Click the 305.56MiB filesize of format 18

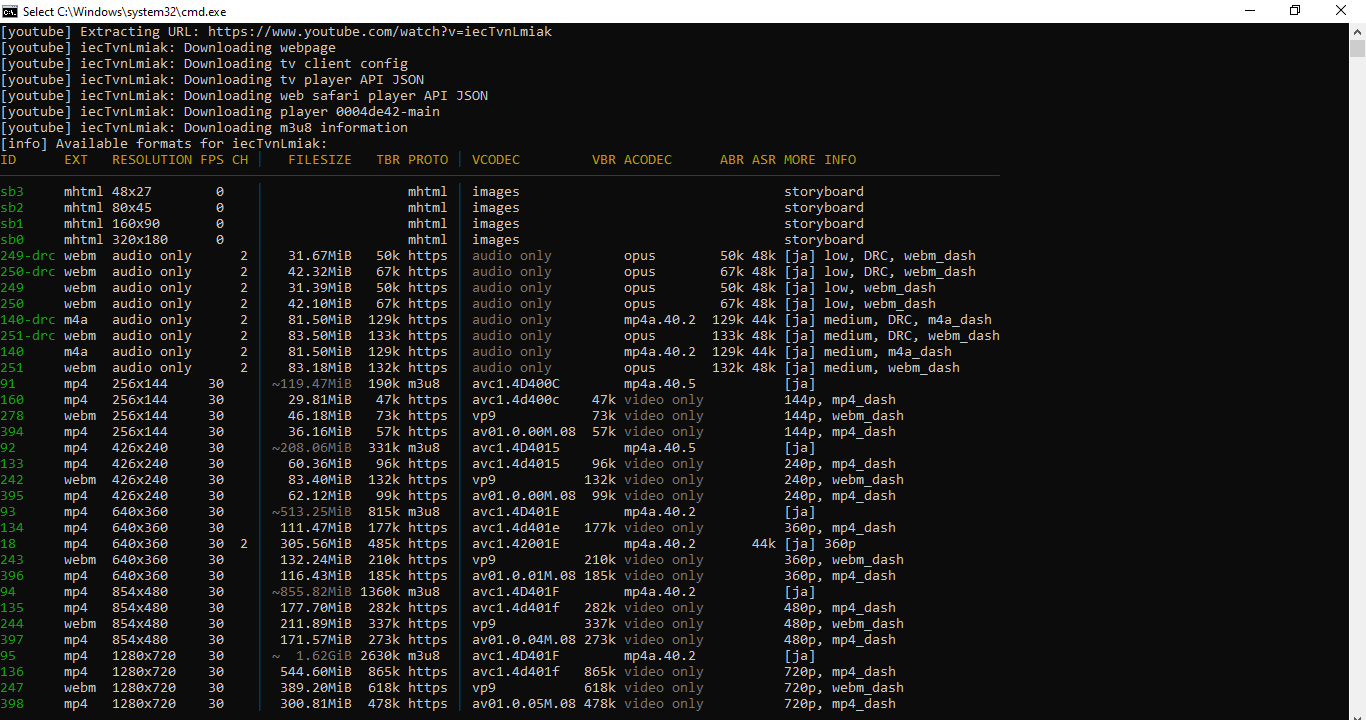coord(319,544)
